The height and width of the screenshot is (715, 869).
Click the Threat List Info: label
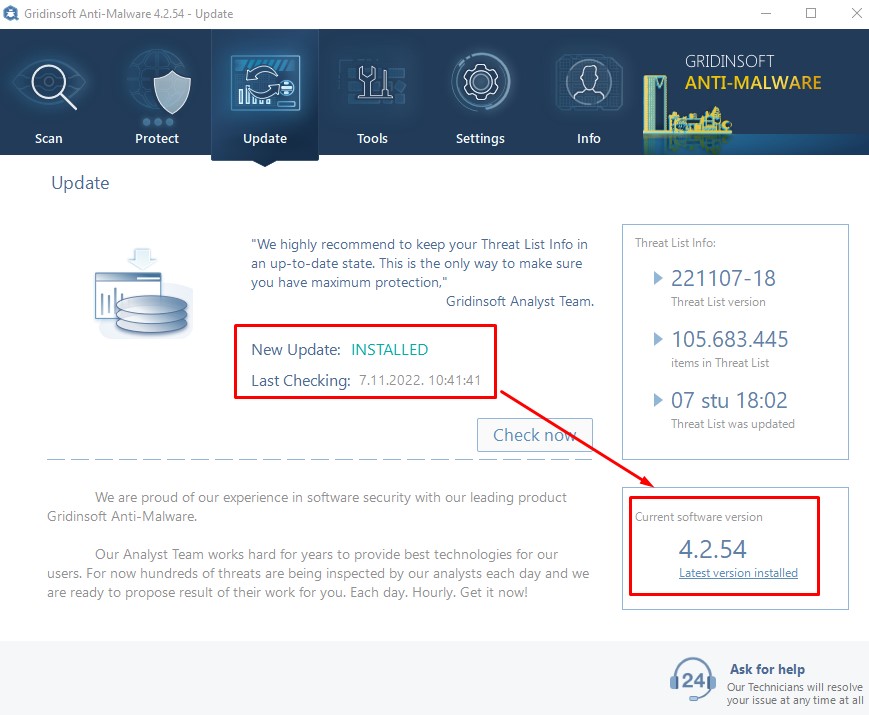(675, 243)
